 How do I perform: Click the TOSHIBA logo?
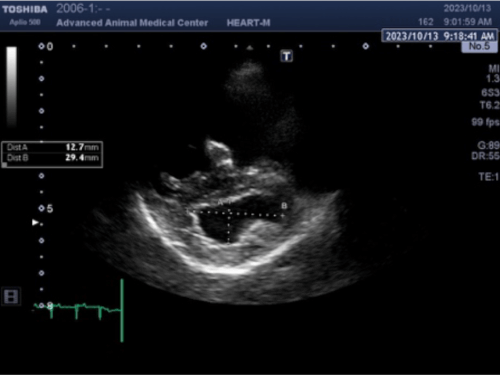click(25, 9)
